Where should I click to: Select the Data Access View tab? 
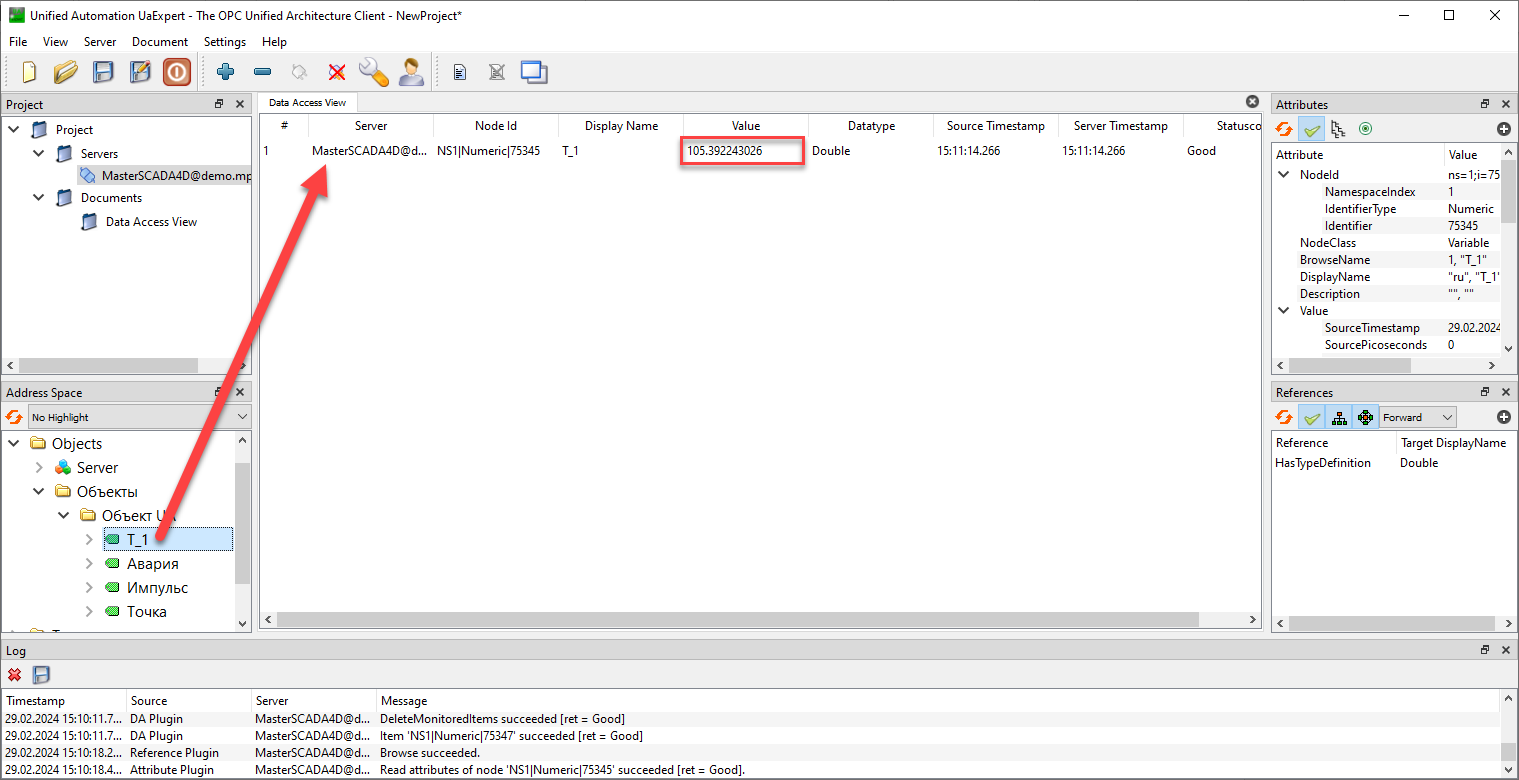tap(307, 102)
